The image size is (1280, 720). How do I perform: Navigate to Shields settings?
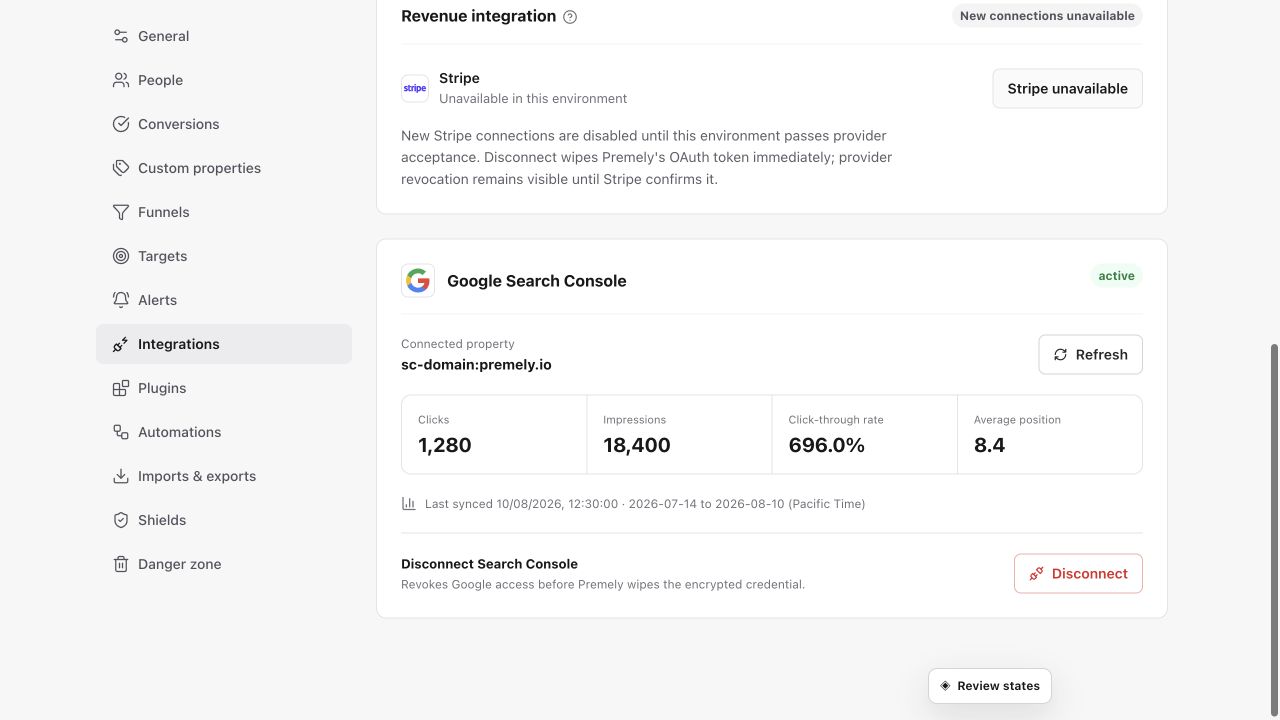click(x=224, y=520)
